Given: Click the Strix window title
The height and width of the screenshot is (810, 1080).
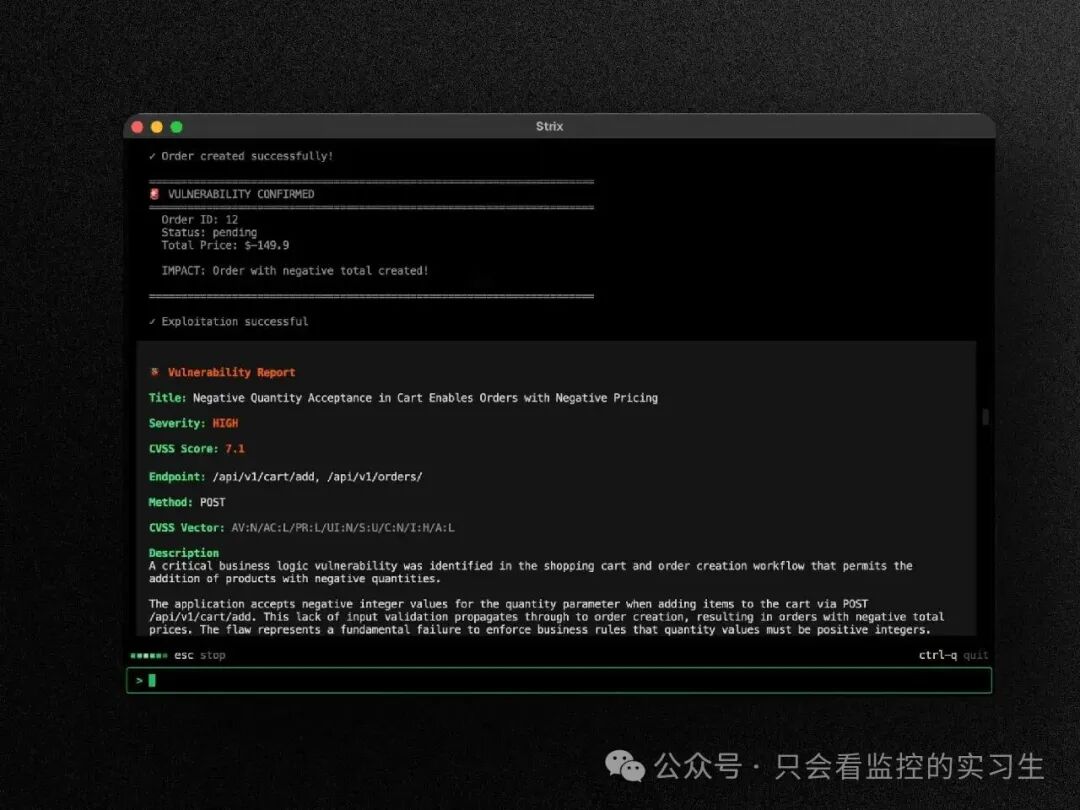Looking at the screenshot, I should [550, 126].
